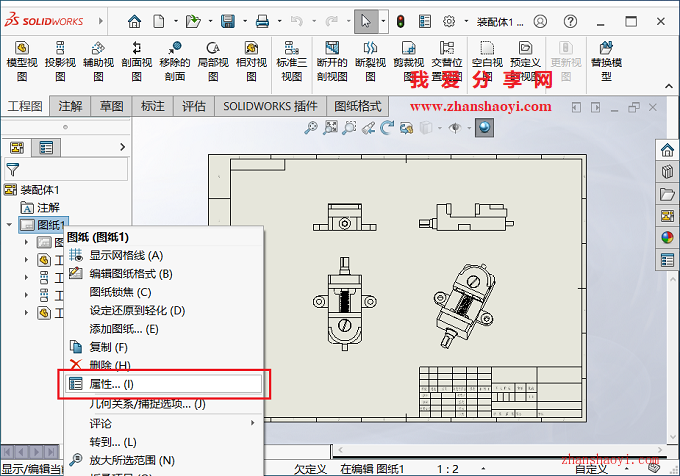Viewport: 680px width, 476px height.
Task: Choose 属性... (I) from the context menu
Action: tap(163, 384)
